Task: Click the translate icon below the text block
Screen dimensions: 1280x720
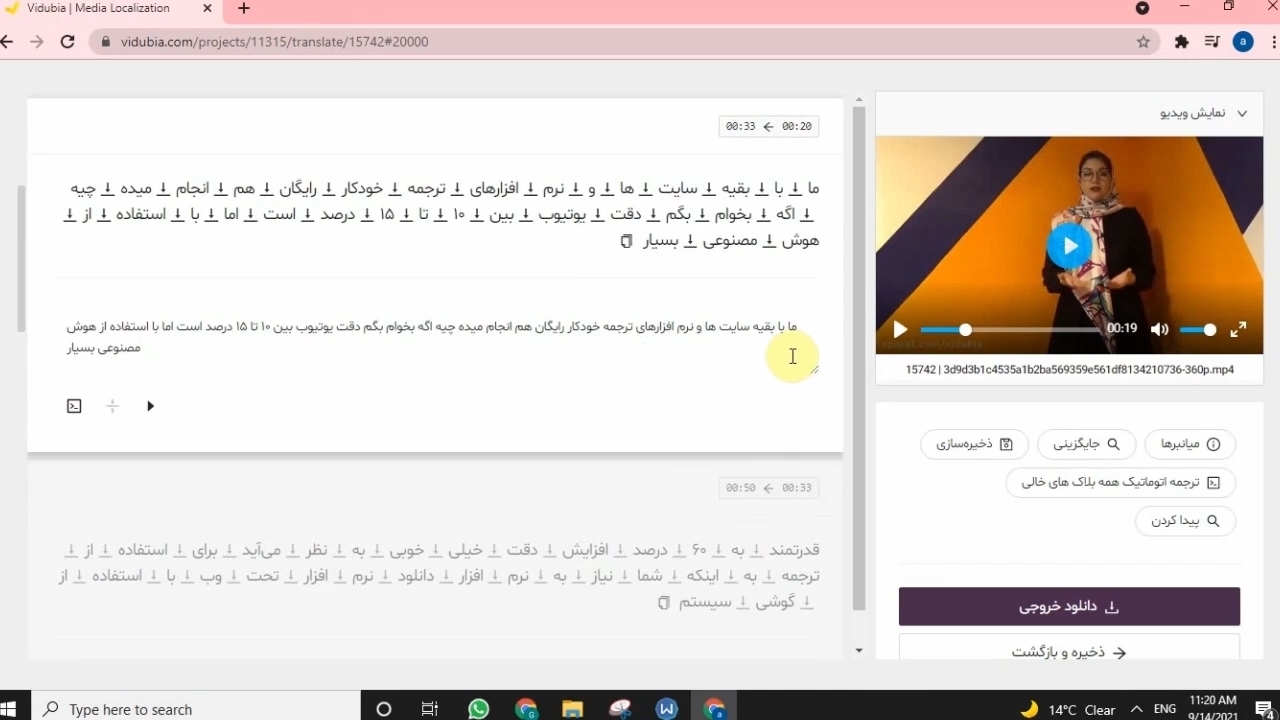Action: pos(74,406)
